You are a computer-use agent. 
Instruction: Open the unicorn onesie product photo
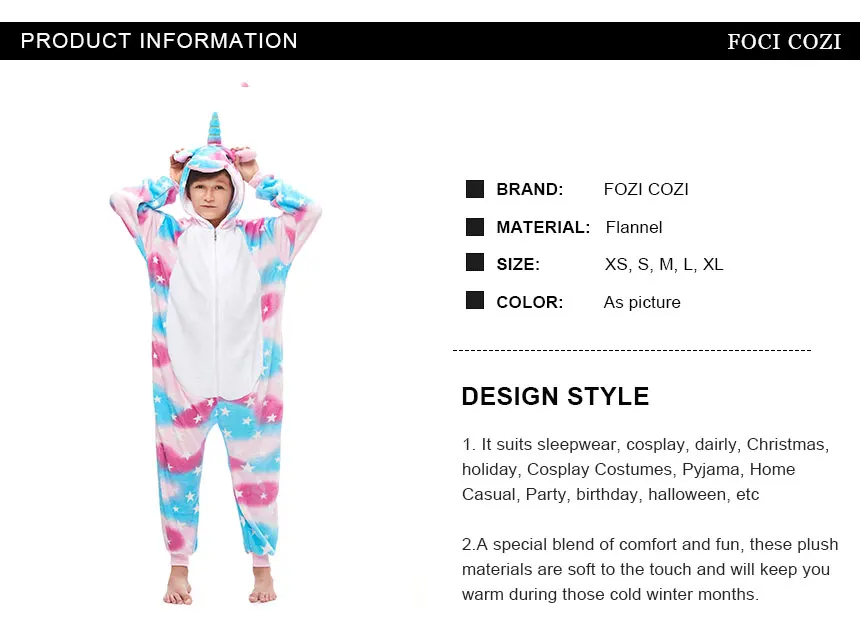[216, 358]
